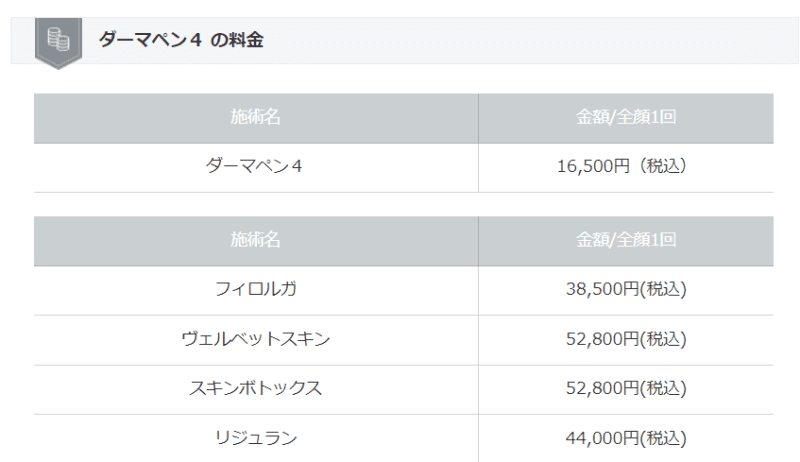This screenshot has height=462, width=800.
Task: Click the ヴェルベットスキン 52,800円(税込) price
Action: pyautogui.click(x=626, y=339)
